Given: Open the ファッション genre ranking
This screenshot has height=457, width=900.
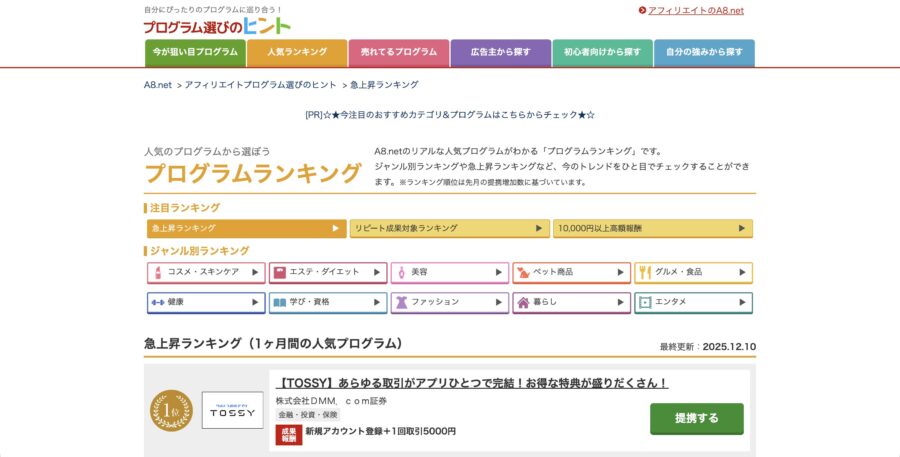Looking at the screenshot, I should [x=450, y=303].
